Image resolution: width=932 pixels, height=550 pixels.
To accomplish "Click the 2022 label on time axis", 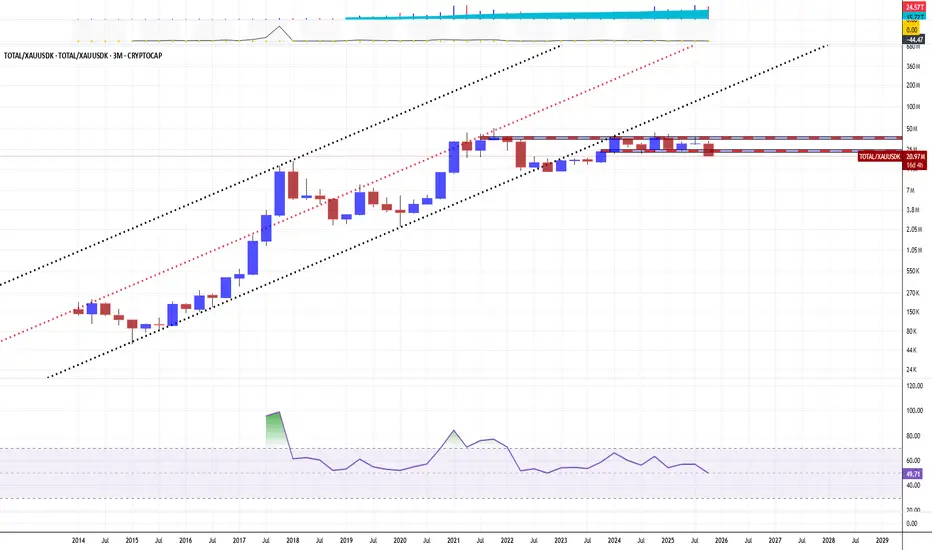I will coord(507,541).
